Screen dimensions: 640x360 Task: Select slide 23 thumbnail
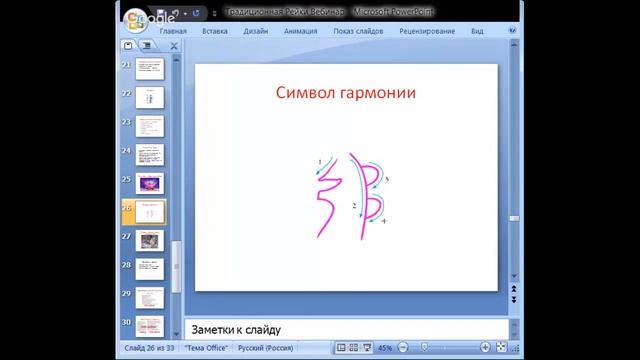pyautogui.click(x=150, y=126)
